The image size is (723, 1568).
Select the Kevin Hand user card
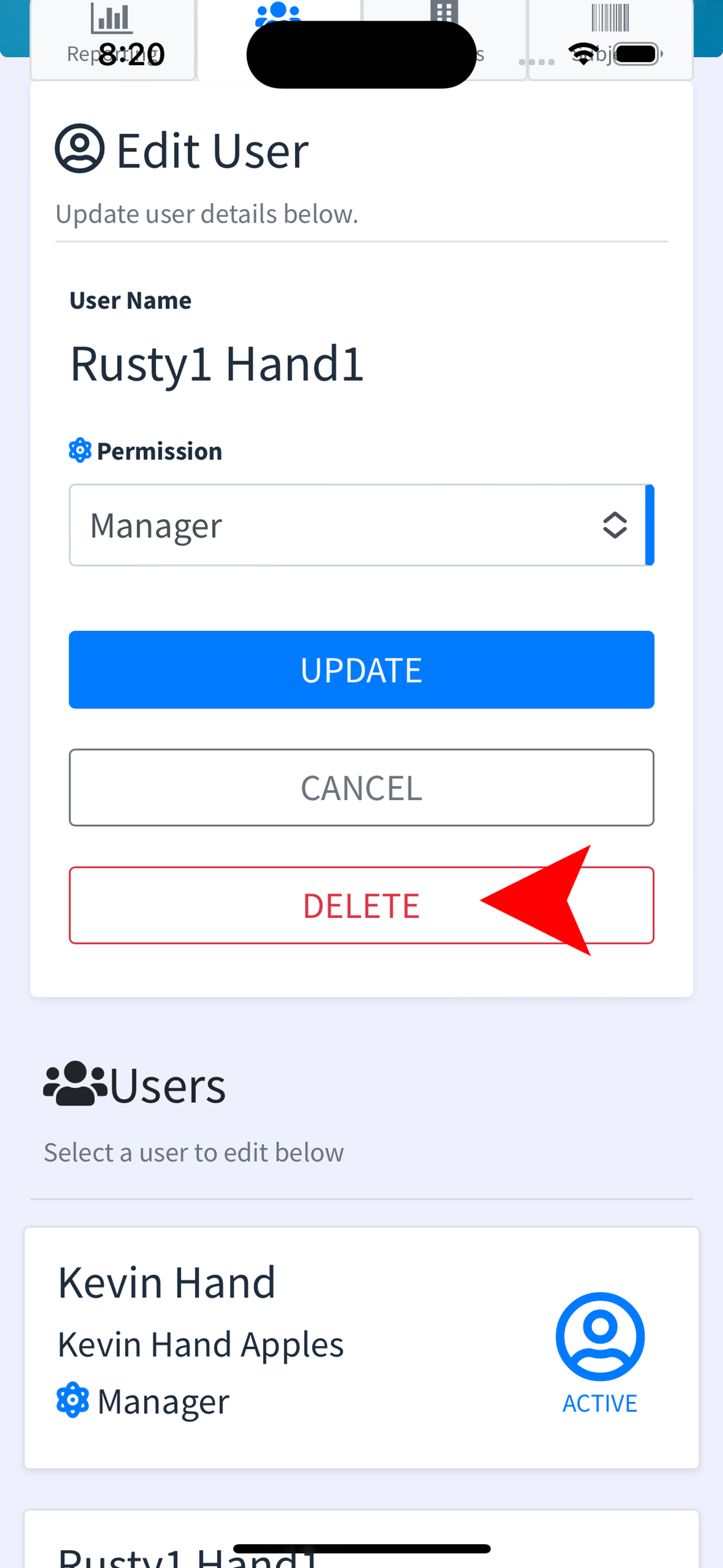361,1348
